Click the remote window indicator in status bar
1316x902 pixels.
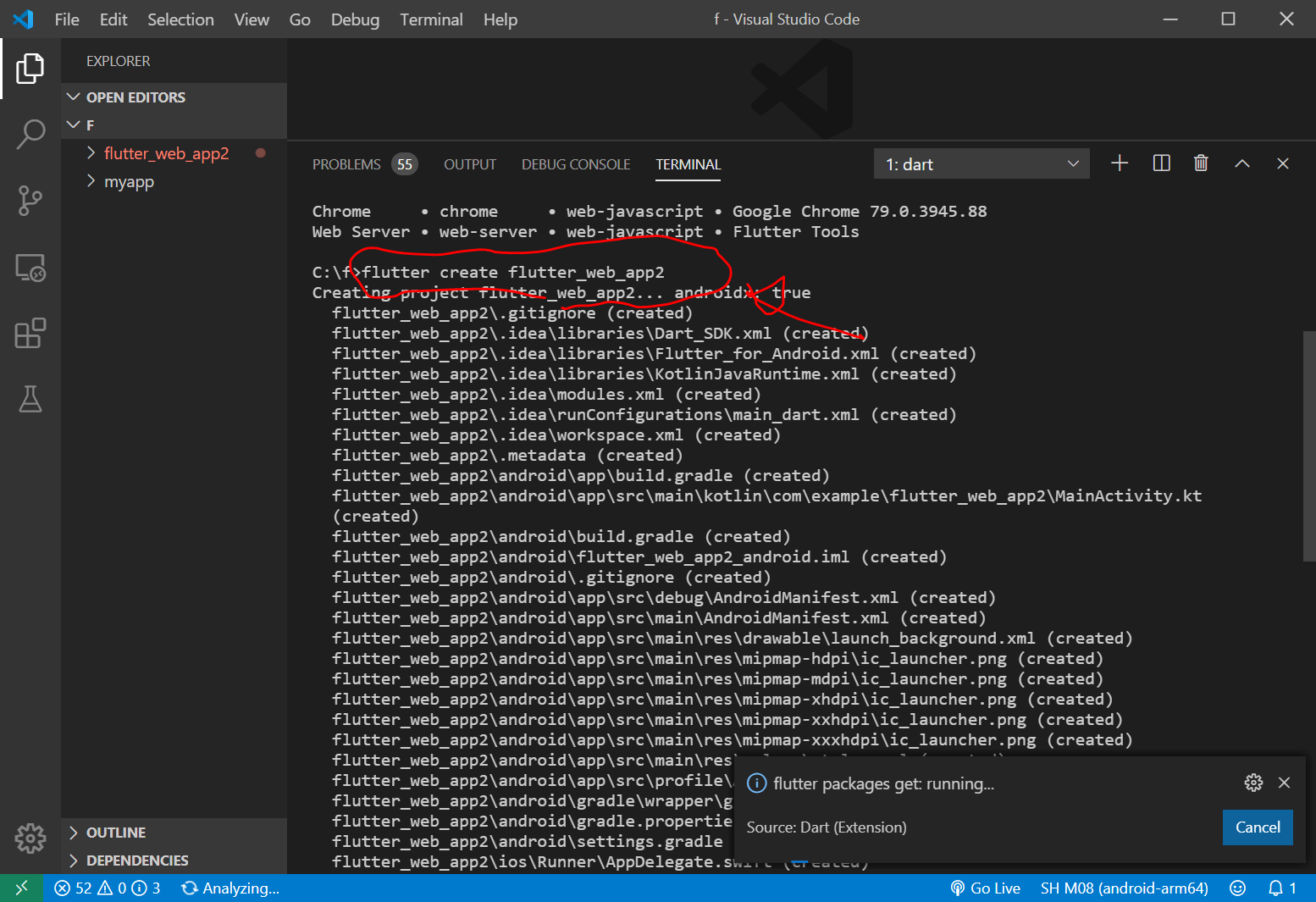click(22, 888)
